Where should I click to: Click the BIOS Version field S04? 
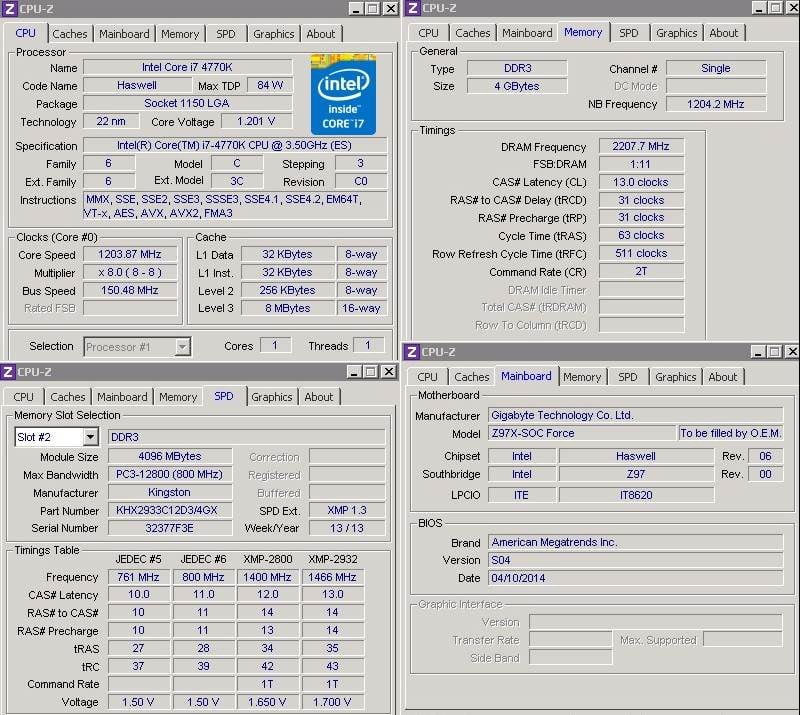pos(635,560)
